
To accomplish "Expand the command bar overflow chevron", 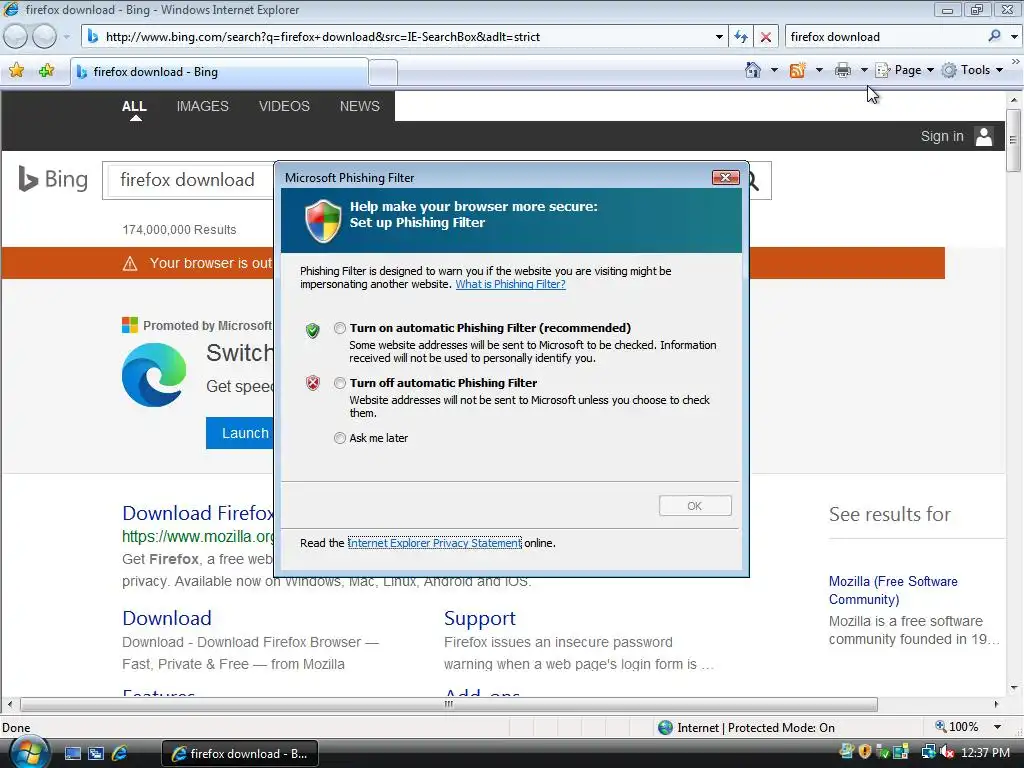I will coord(1016,61).
